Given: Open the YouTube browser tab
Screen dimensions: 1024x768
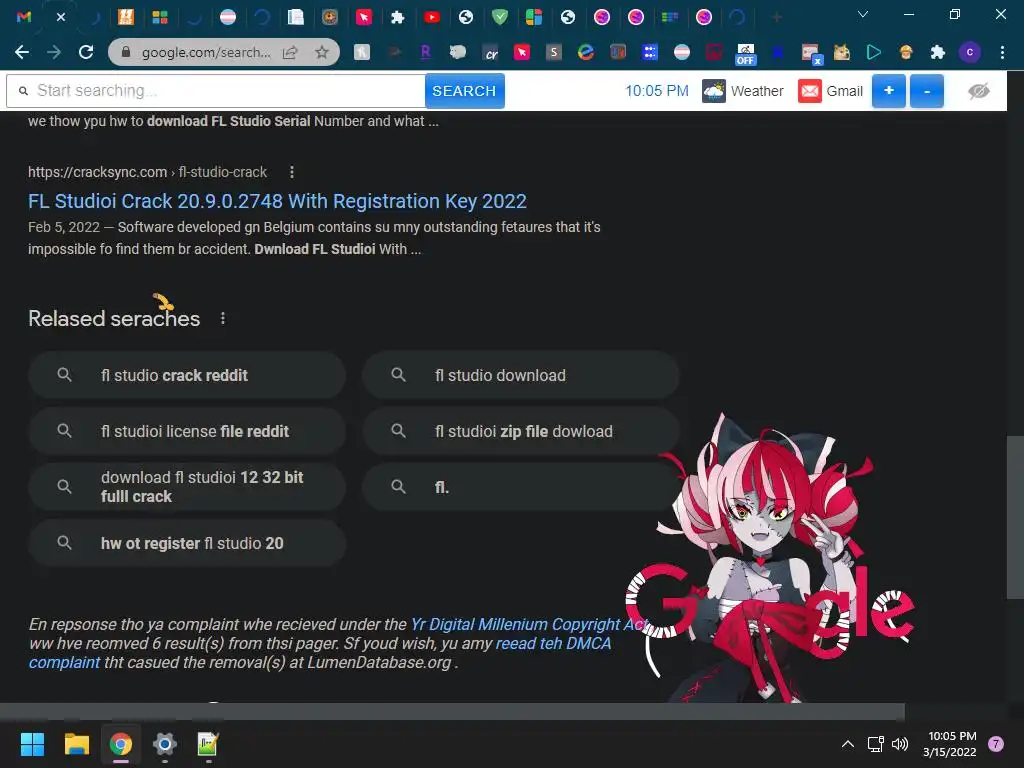Looking at the screenshot, I should [432, 17].
